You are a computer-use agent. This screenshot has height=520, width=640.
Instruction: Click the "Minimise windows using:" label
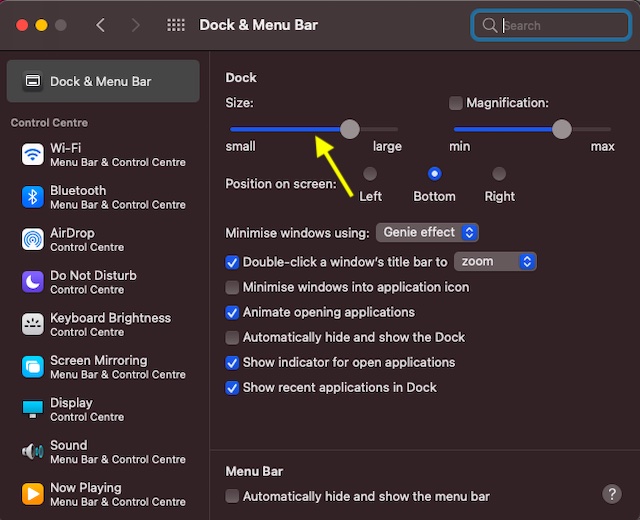pos(297,233)
